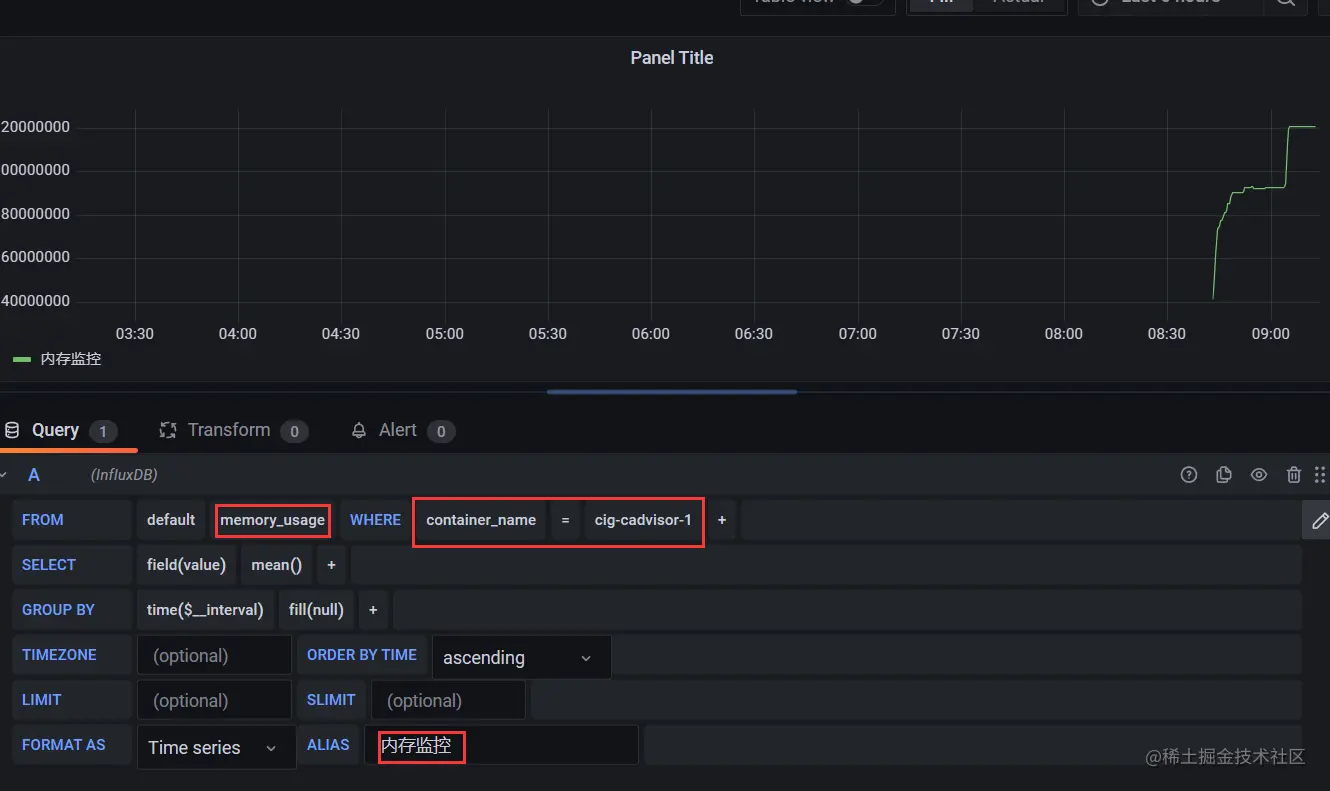Screen dimensions: 1330x791
Task: Add a new WHERE condition plus
Action: (722, 520)
